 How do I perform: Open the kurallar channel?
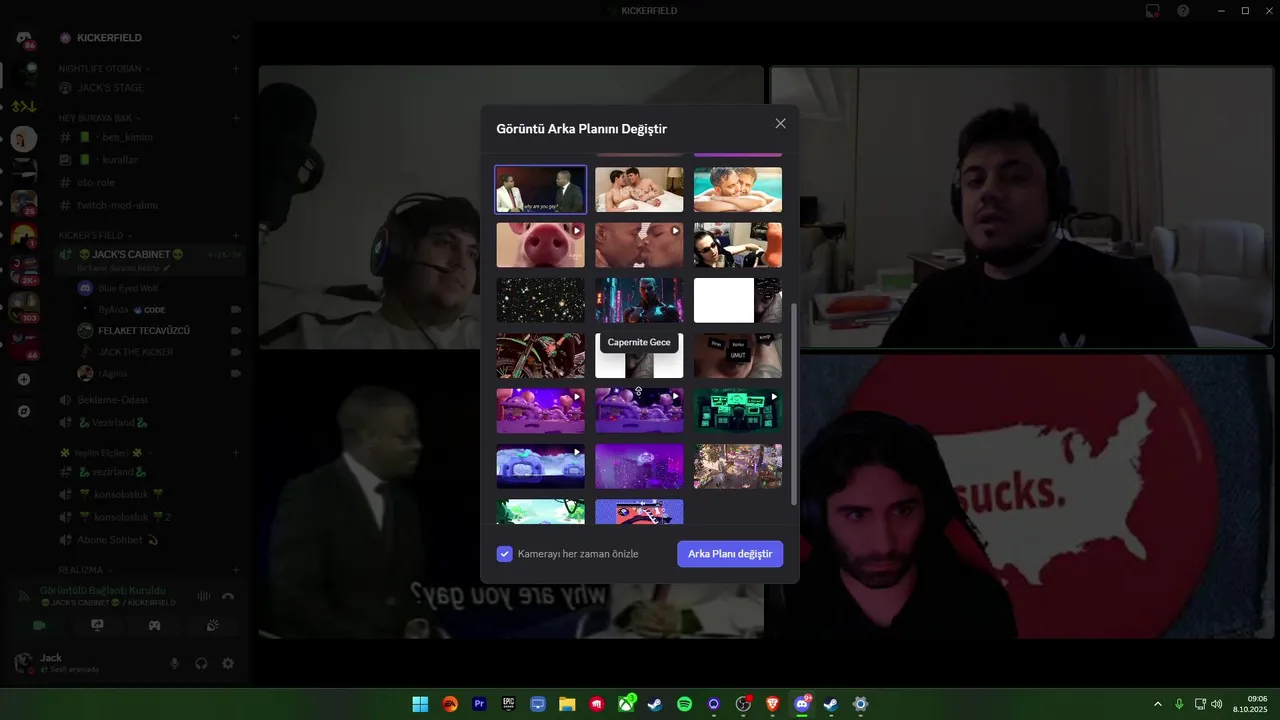(150, 160)
